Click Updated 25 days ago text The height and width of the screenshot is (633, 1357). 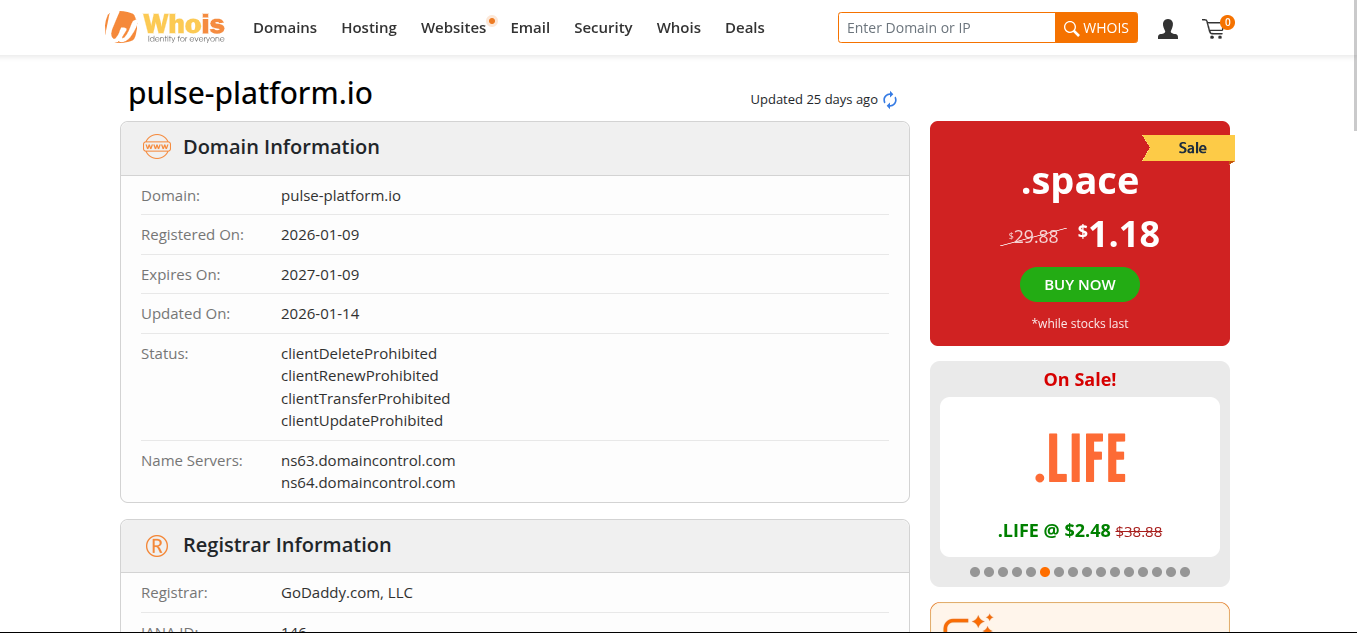coord(814,100)
